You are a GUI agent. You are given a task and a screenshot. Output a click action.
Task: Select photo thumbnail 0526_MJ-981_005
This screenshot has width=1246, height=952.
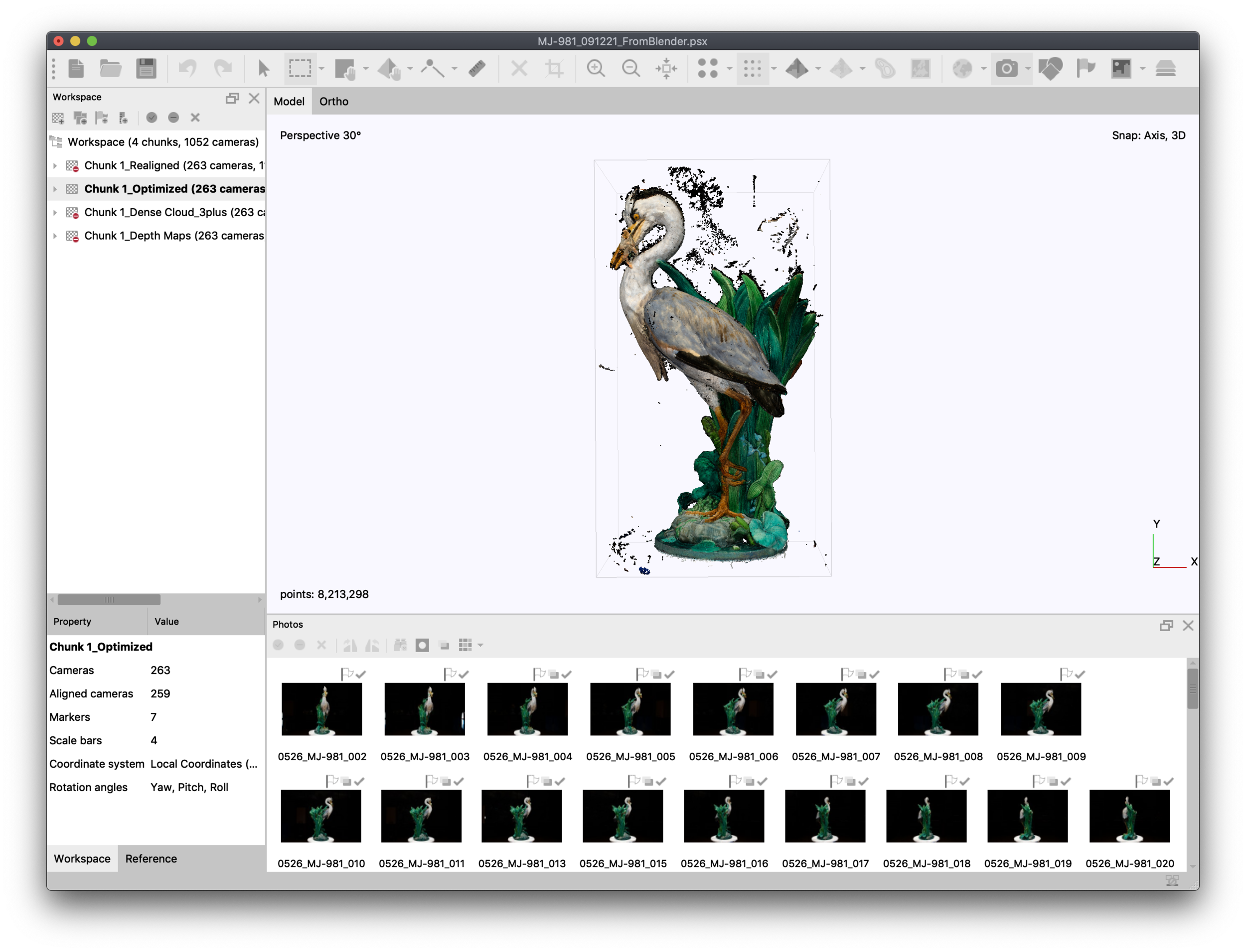pos(630,709)
